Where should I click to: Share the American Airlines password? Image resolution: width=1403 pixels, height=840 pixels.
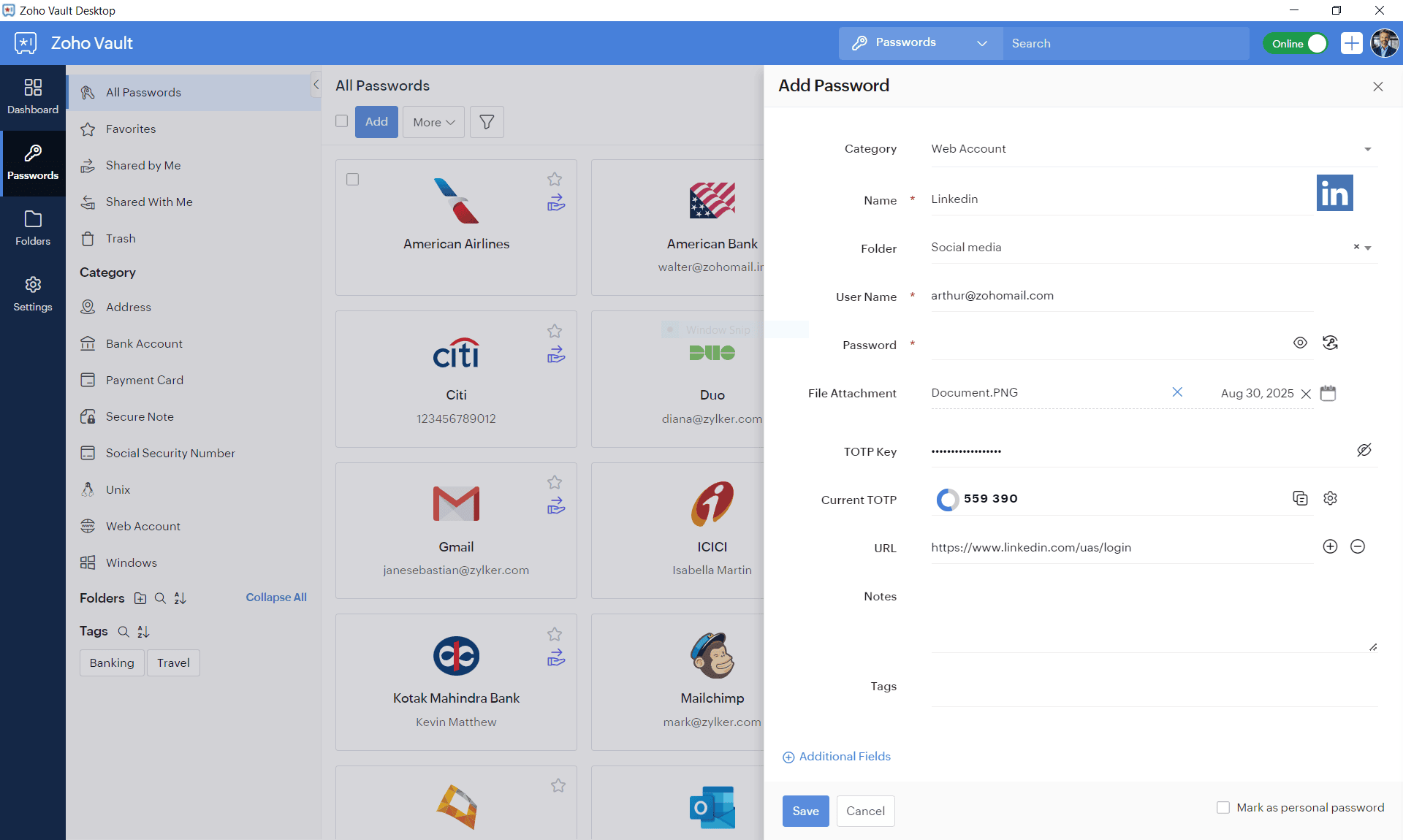coord(556,202)
